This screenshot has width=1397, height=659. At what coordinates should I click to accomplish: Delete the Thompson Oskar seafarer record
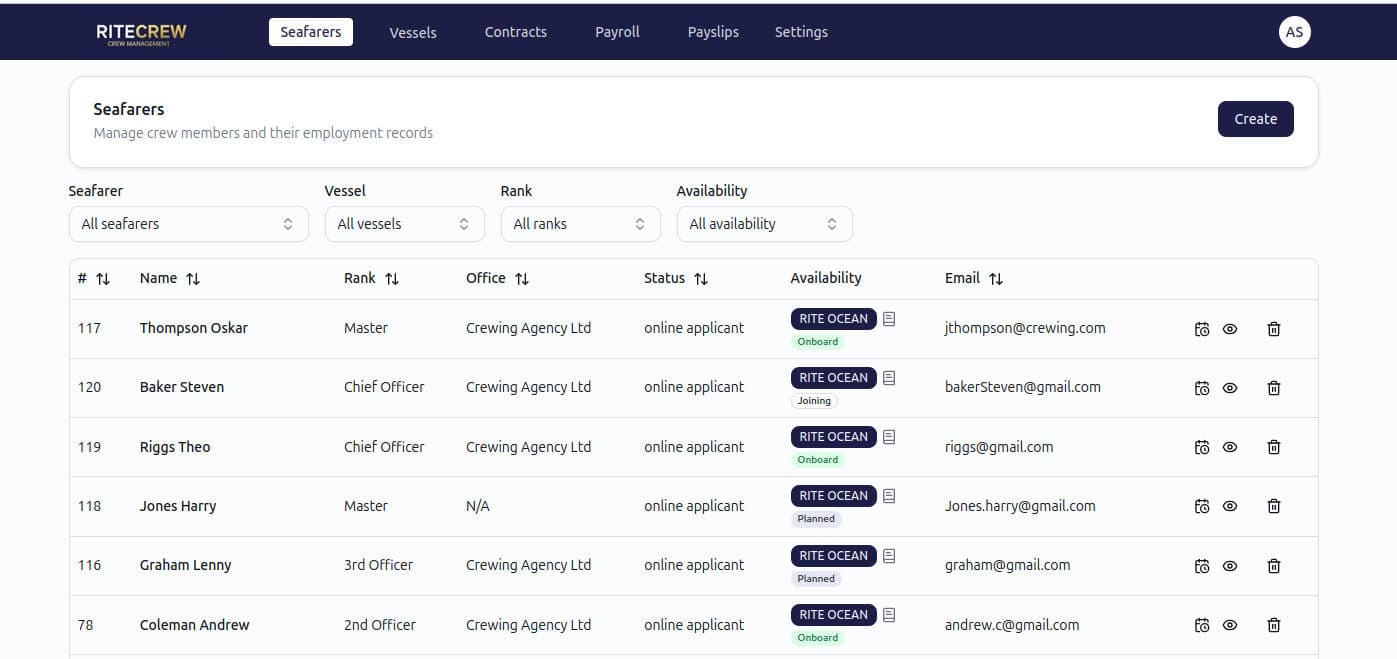[1273, 329]
